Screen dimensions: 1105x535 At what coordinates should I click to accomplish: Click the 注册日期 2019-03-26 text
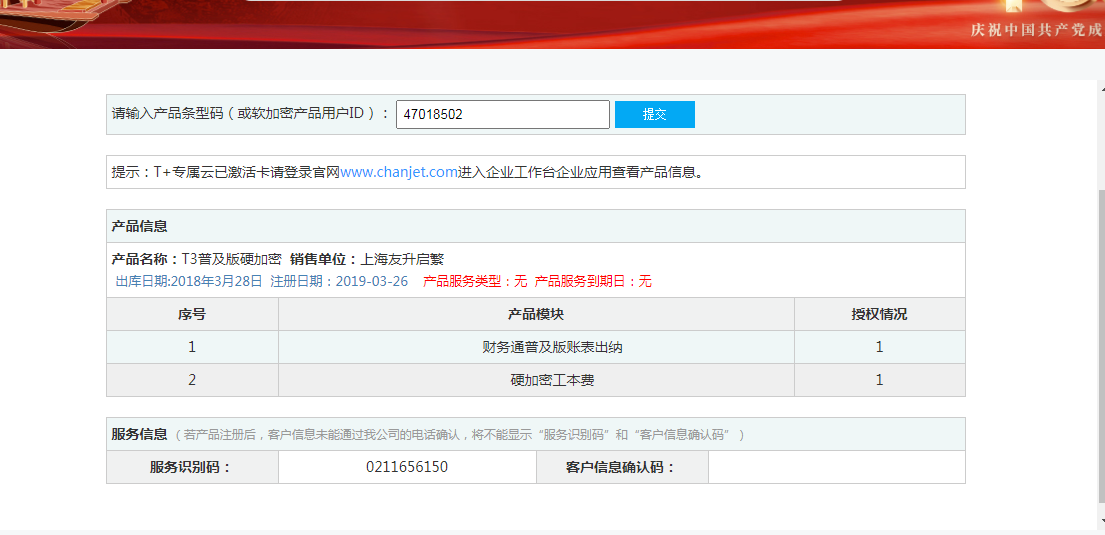coord(339,281)
